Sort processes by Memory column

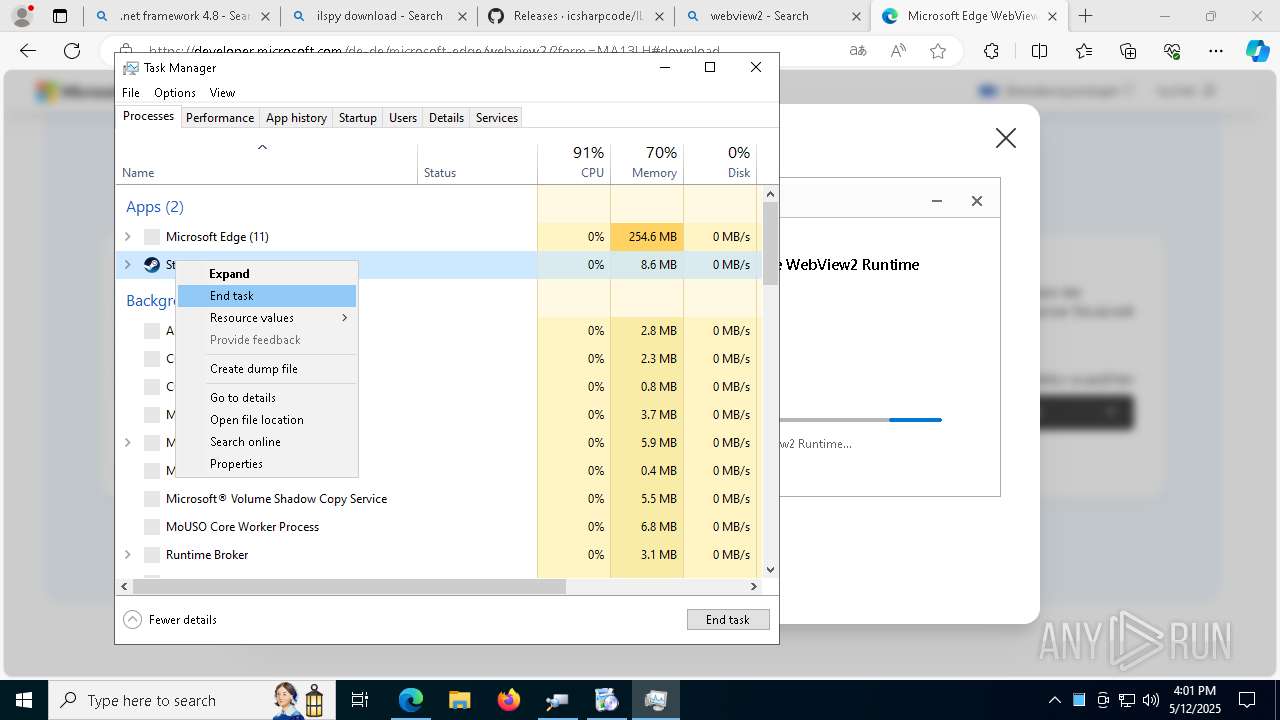click(647, 164)
